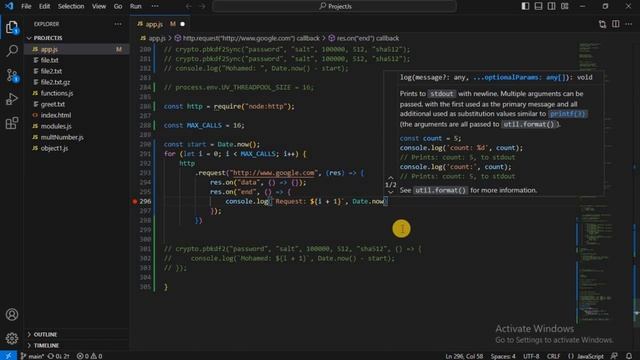Click the http.request callback breadcrumb
The height and width of the screenshot is (360, 640).
(247, 38)
